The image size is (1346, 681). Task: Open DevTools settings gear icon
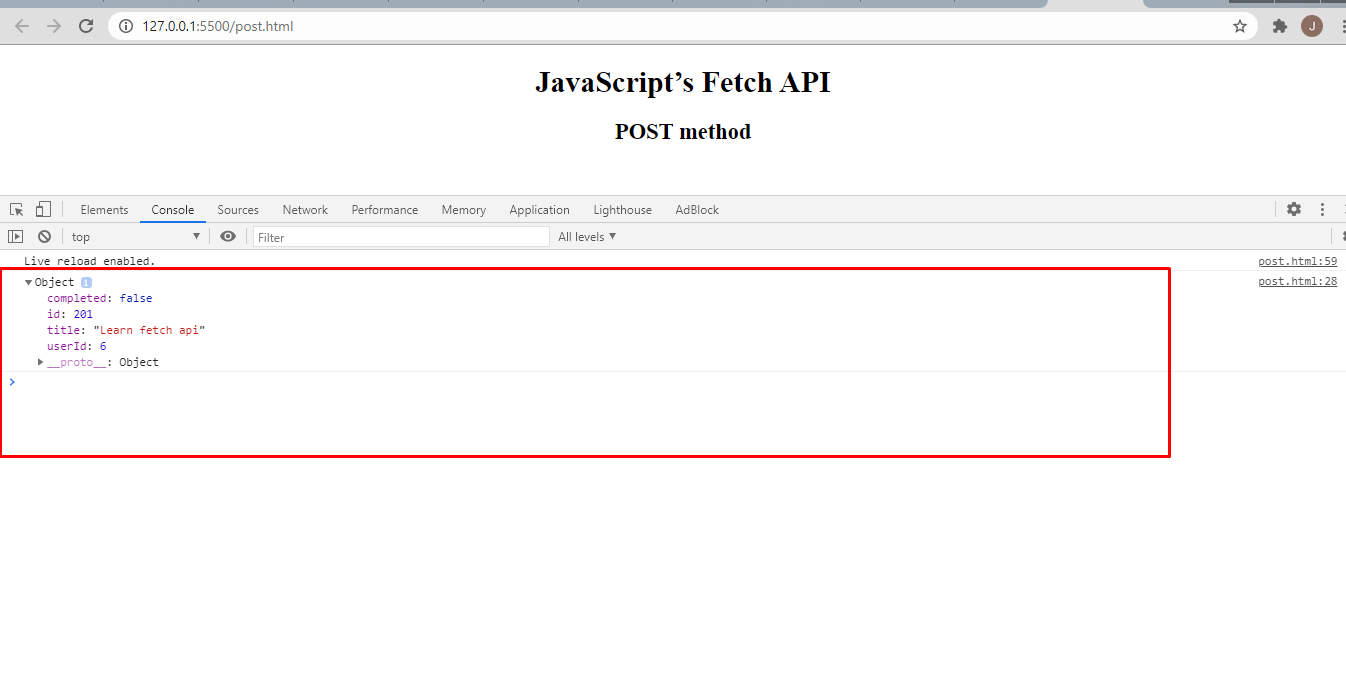coord(1294,209)
